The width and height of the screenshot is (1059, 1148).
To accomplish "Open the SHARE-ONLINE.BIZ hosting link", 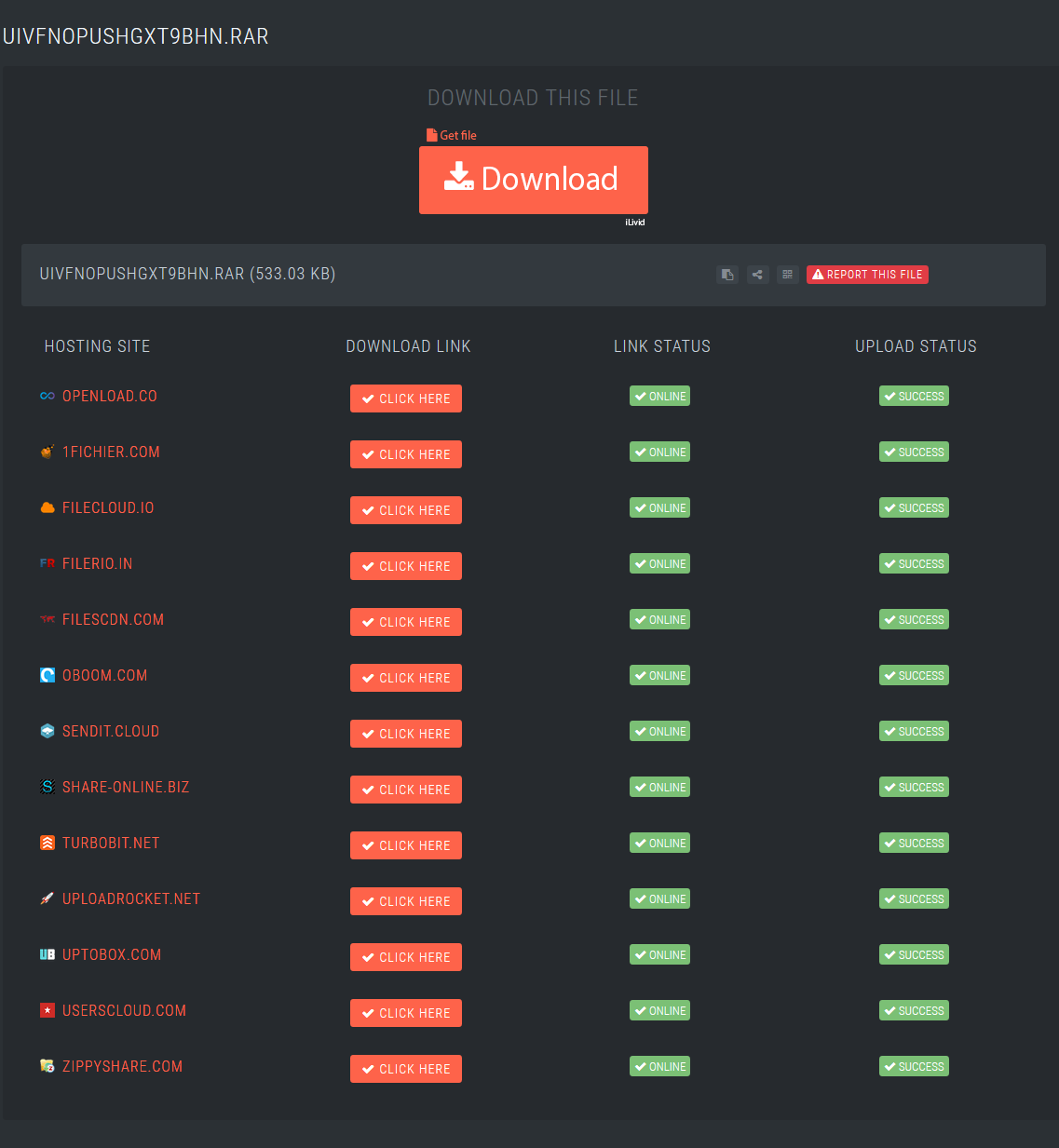I will pyautogui.click(x=126, y=787).
